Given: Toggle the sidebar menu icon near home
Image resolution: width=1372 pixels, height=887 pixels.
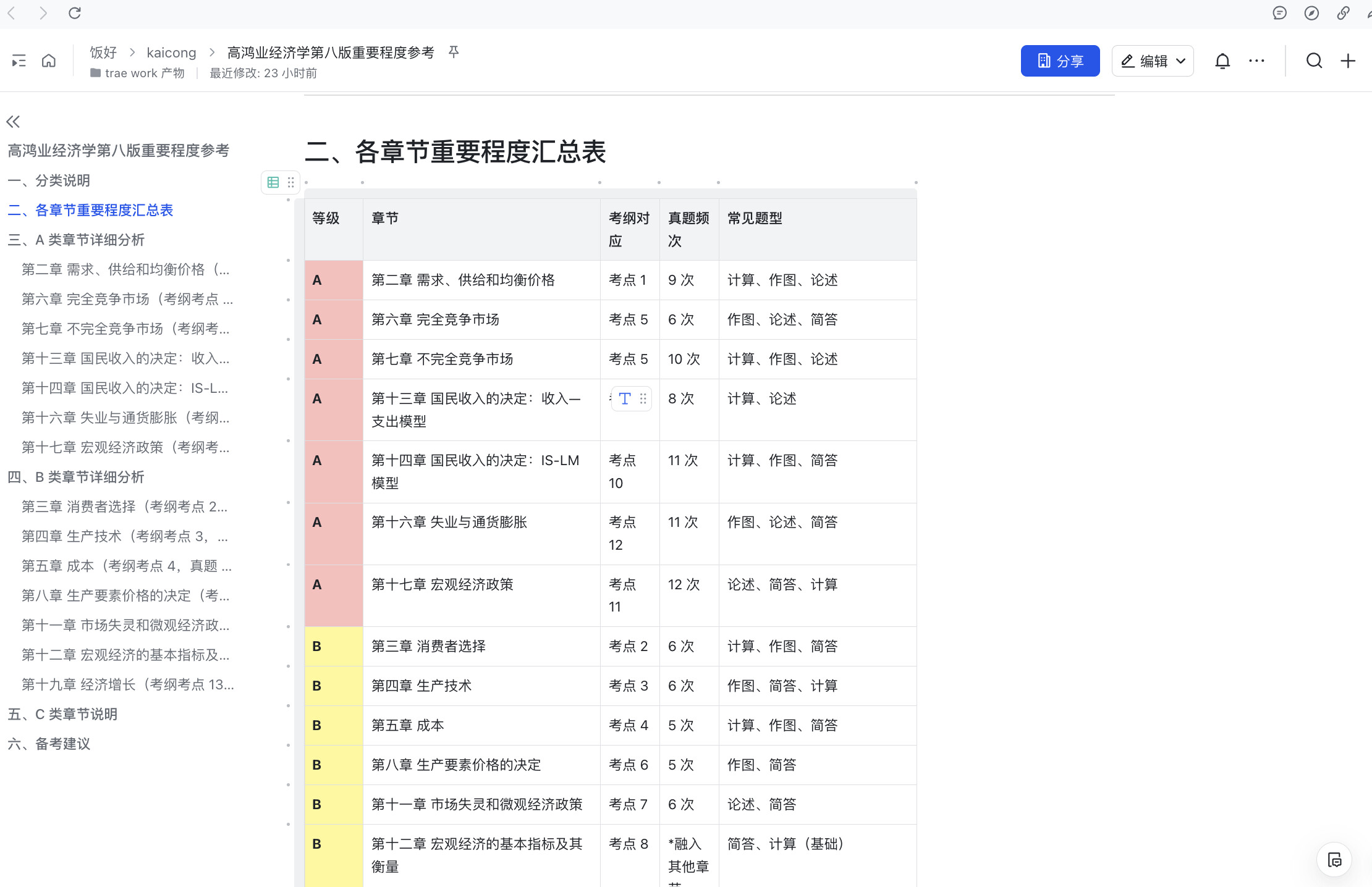Looking at the screenshot, I should pyautogui.click(x=19, y=61).
